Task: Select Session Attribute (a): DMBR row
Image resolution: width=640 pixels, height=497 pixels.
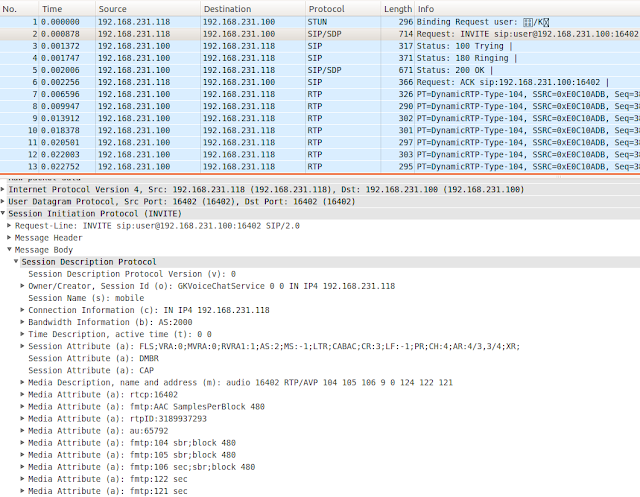Action: (x=93, y=358)
